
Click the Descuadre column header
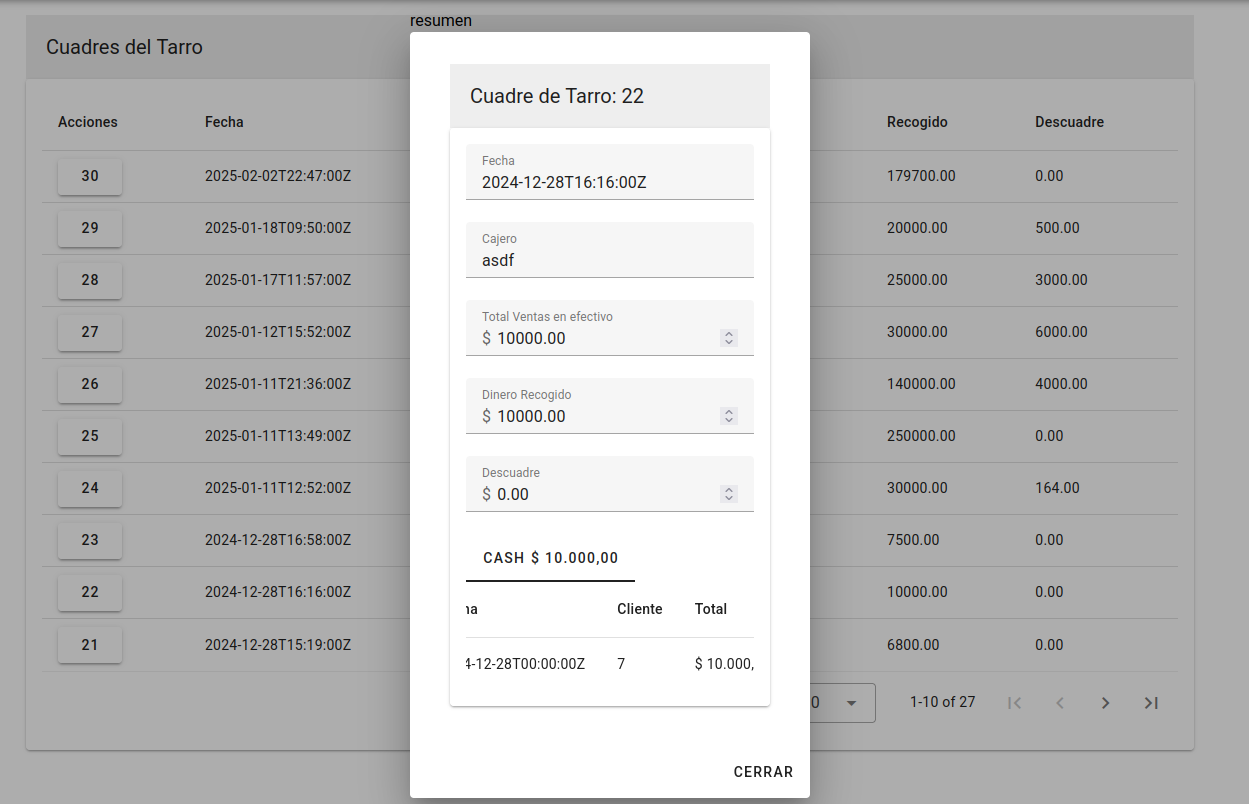tap(1069, 122)
